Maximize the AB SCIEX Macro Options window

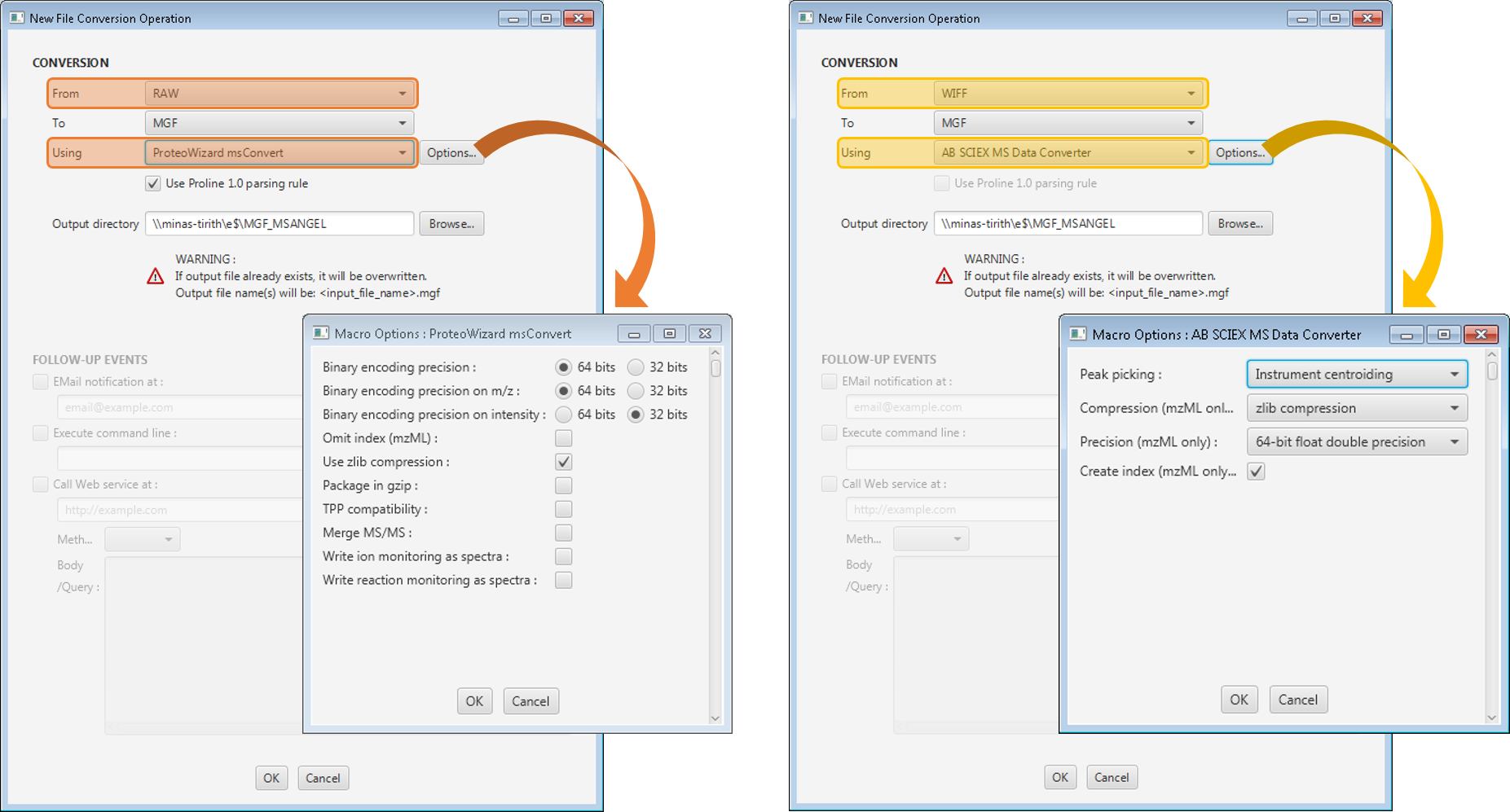[1443, 335]
